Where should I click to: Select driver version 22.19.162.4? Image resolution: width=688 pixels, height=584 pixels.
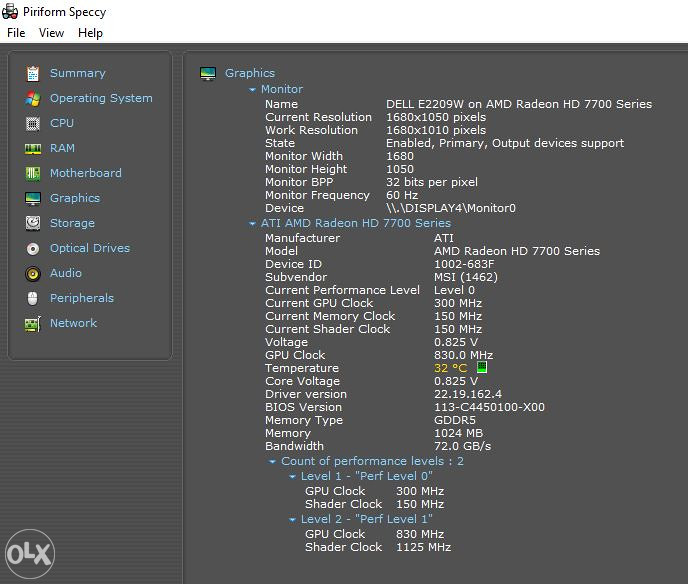[x=468, y=394]
